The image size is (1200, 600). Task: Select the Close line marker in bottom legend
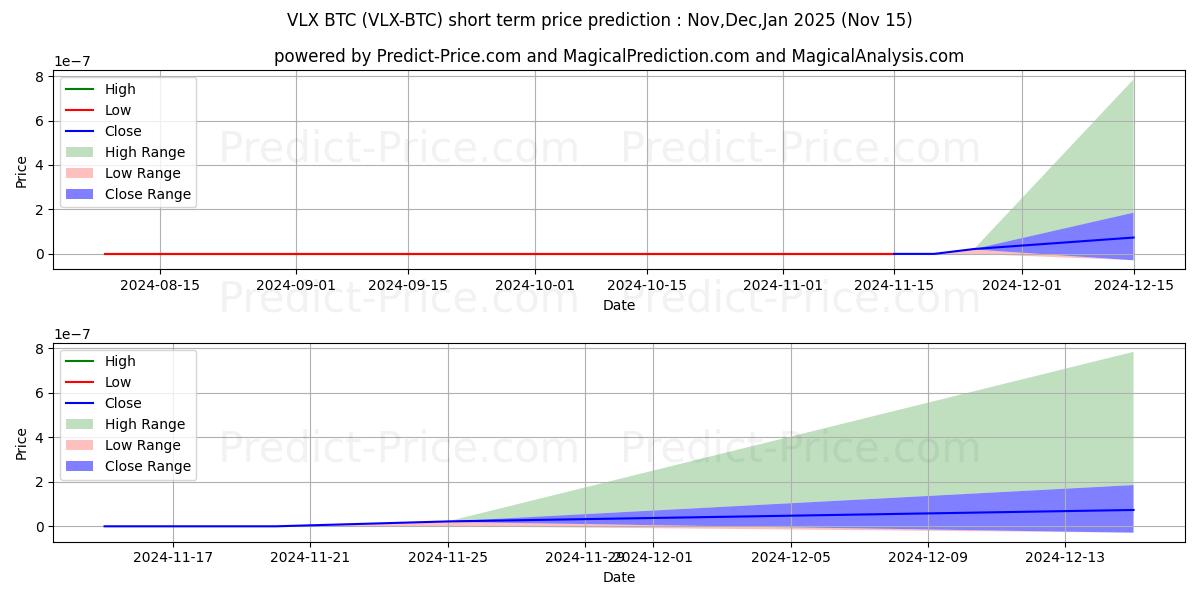click(x=81, y=404)
